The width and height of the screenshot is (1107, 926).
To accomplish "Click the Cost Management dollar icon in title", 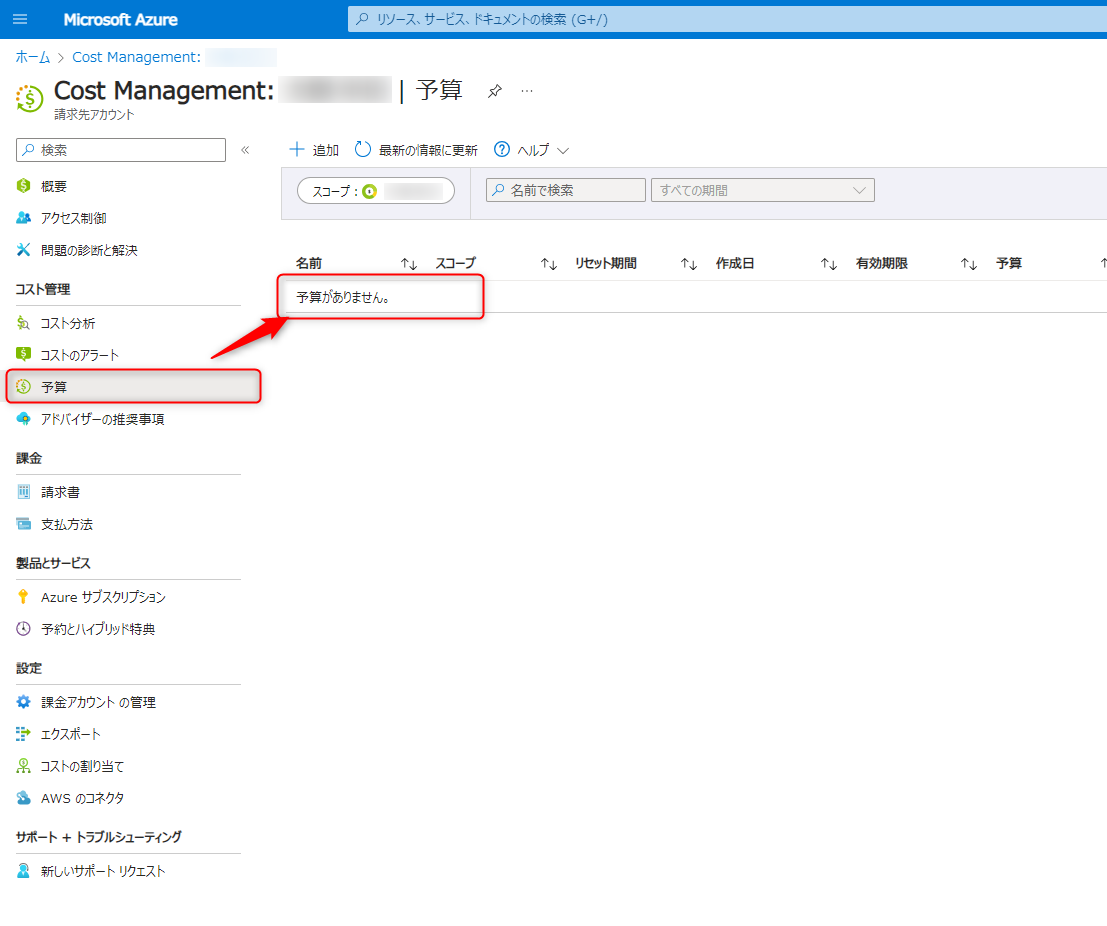I will tap(30, 98).
